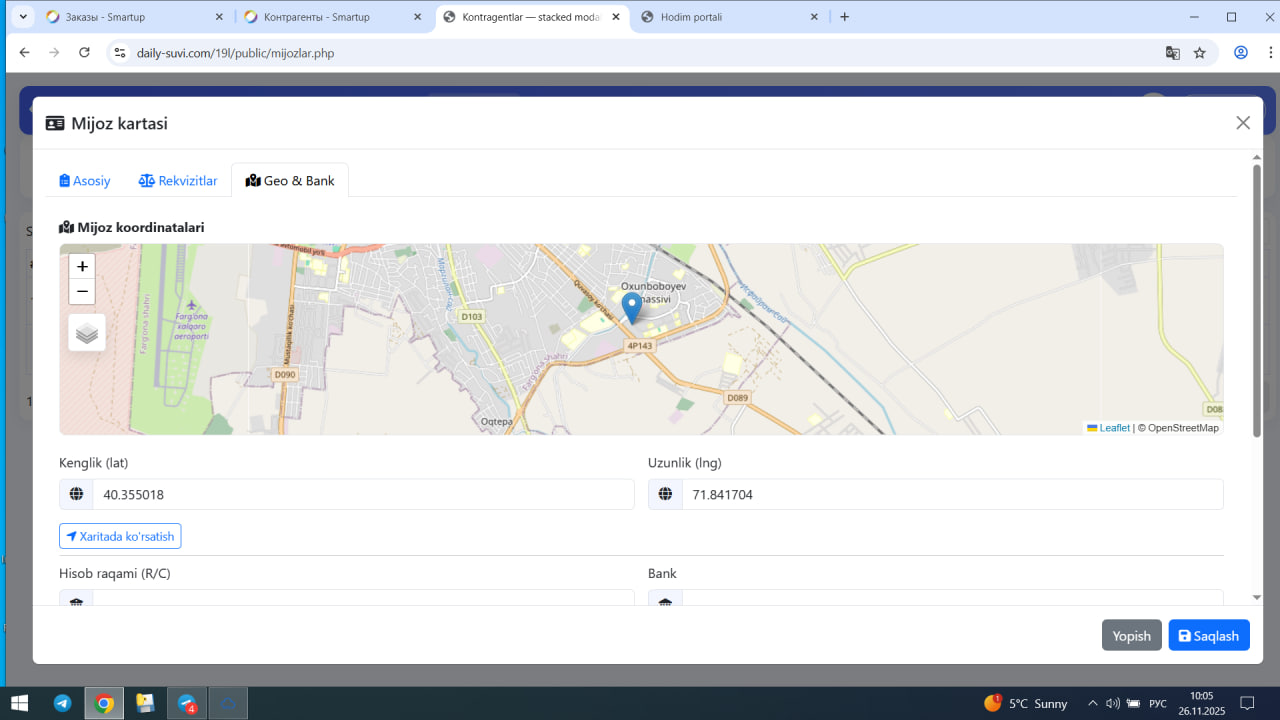Bookmark this page with the star
Viewport: 1280px width, 720px height.
[1199, 53]
